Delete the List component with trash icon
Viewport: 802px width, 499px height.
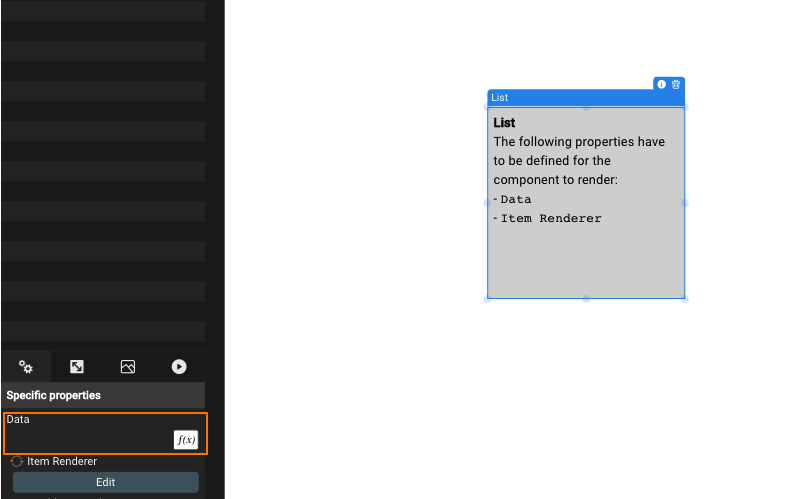[x=676, y=85]
